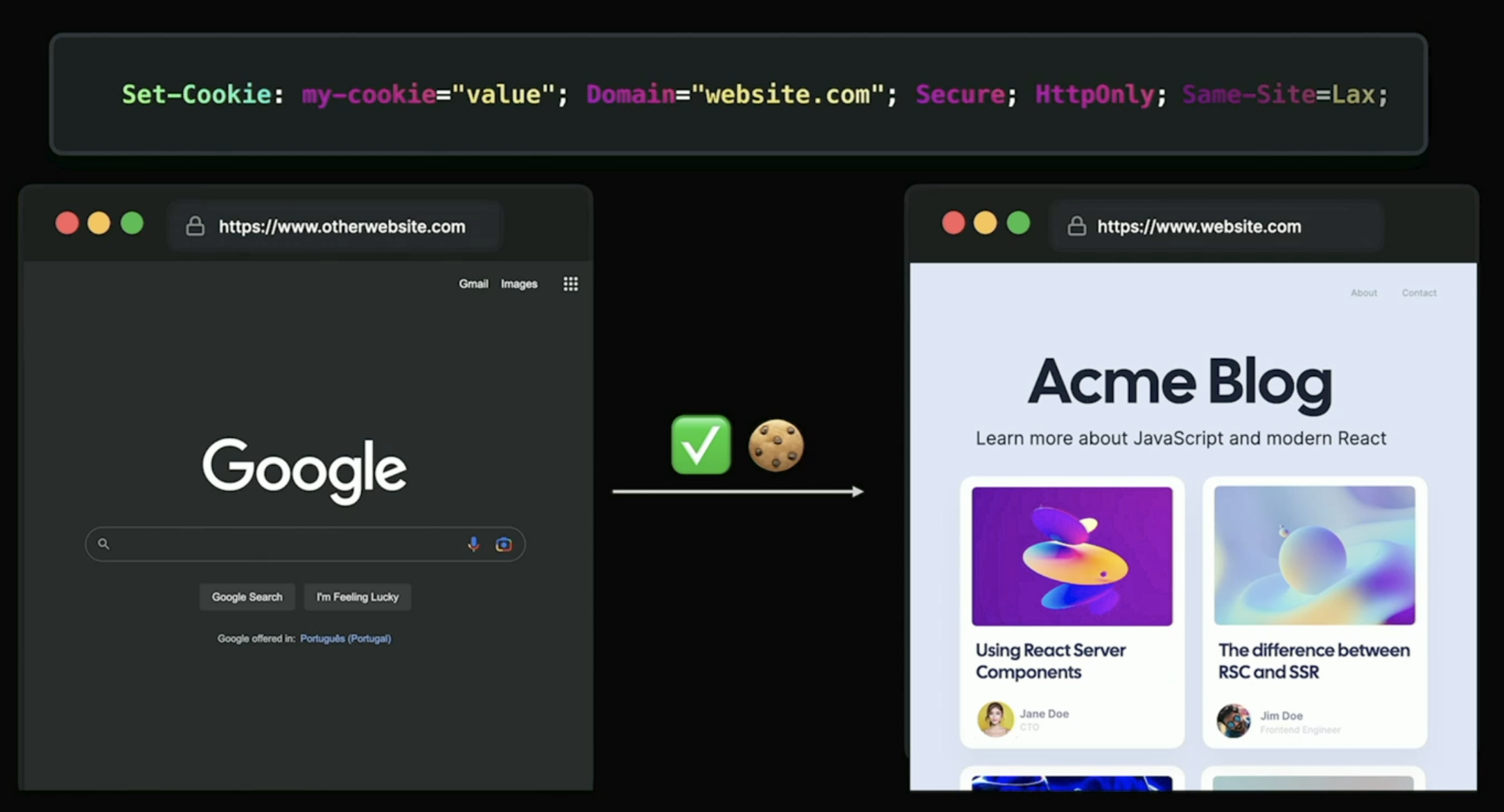
Task: Switch language to Português (Portugal)
Action: [x=345, y=639]
